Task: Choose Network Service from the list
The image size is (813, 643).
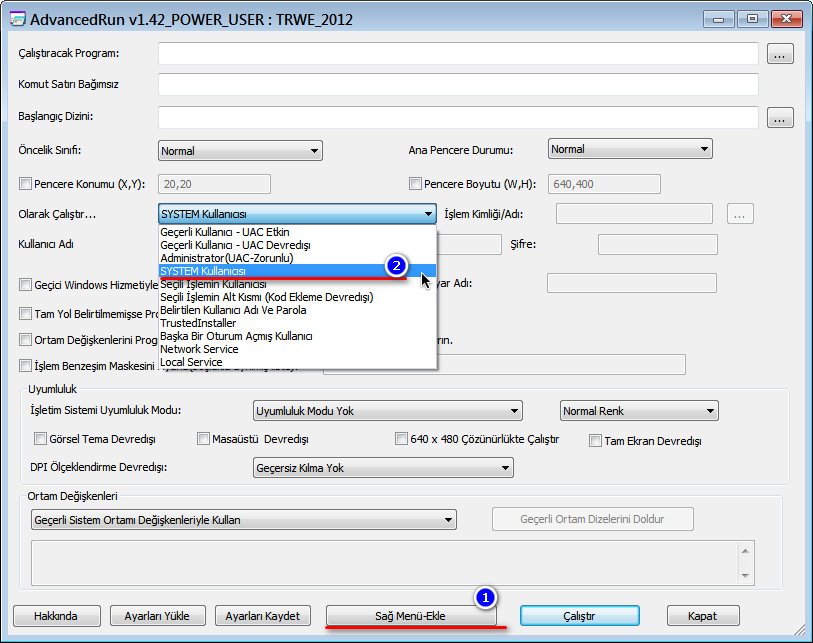Action: click(297, 349)
